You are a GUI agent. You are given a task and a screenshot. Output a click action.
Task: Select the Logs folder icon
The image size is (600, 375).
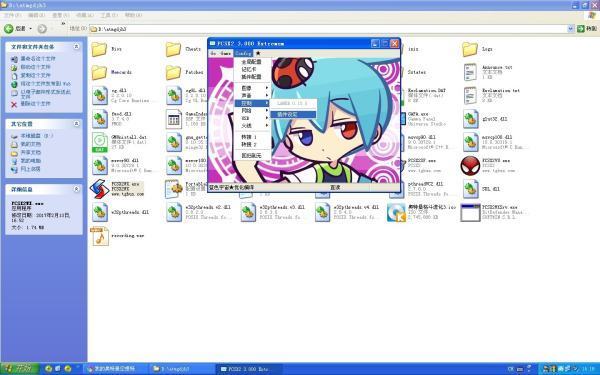(470, 49)
